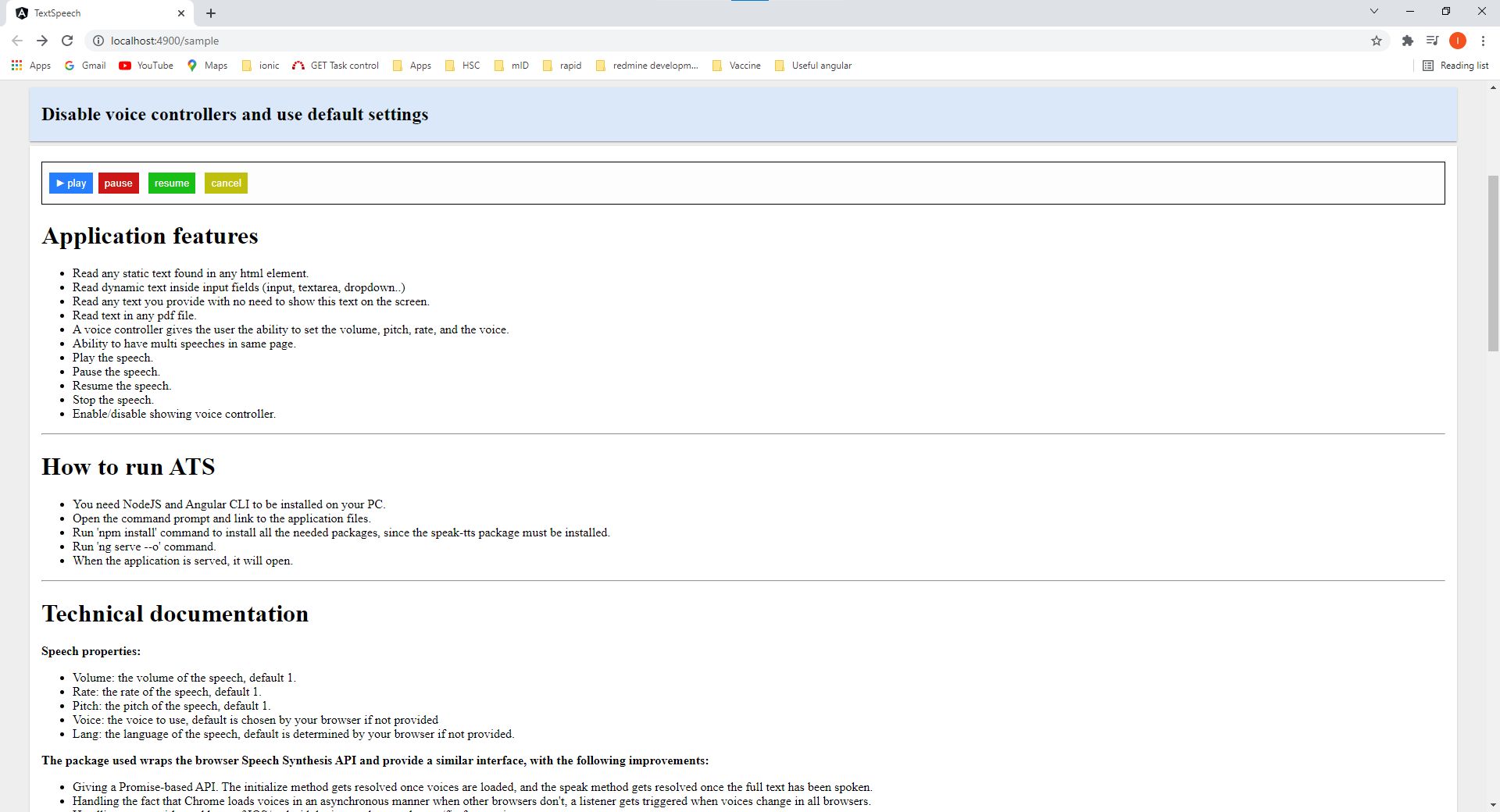1500x812 pixels.
Task: Click 'Read any static text found' list item
Action: pos(191,273)
